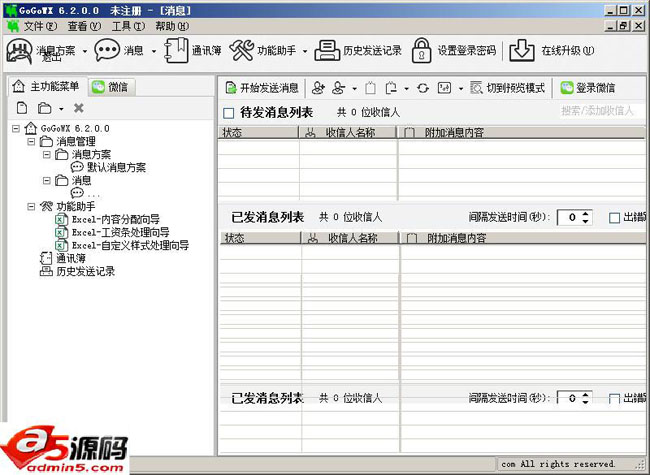Click the delete X icon in left panel
650x475 pixels.
tap(78, 108)
